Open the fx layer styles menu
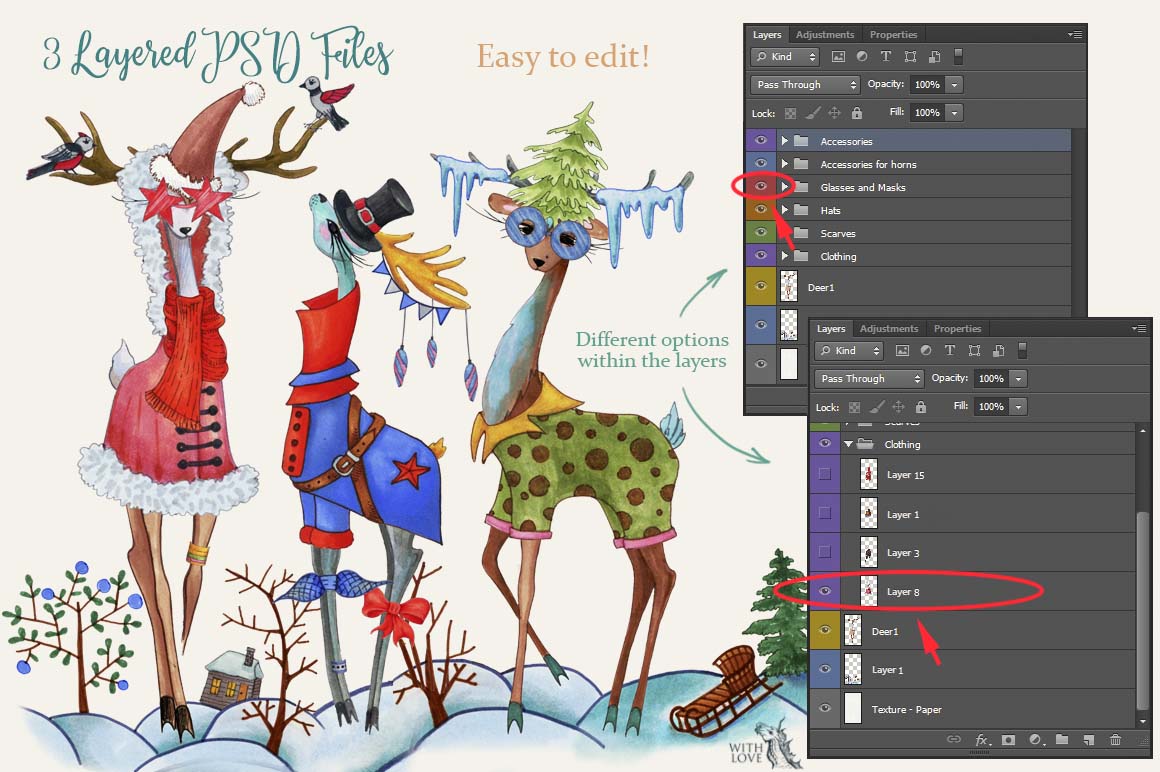Viewport: 1160px width, 772px height. coord(982,740)
